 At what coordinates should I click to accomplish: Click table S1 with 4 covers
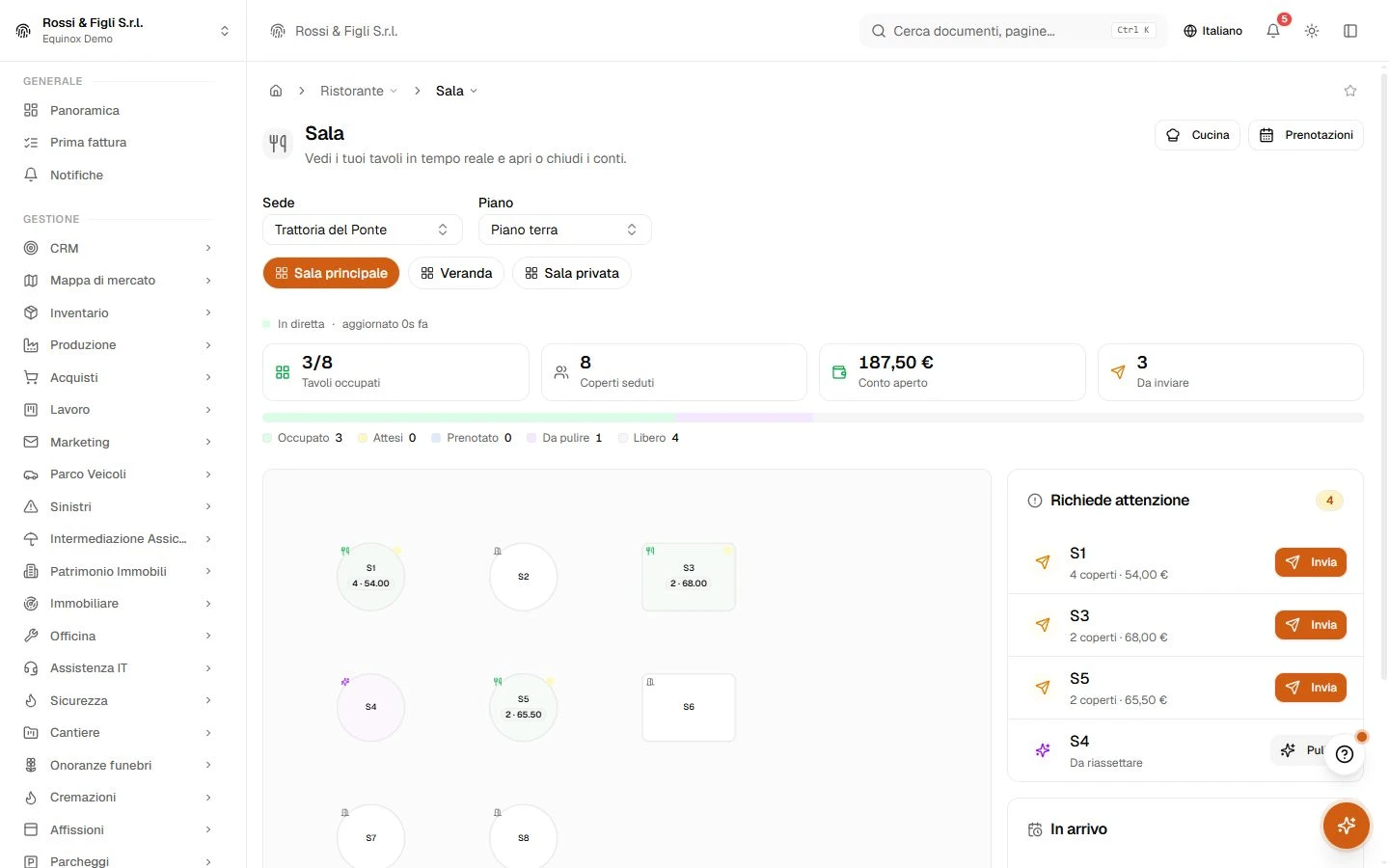click(x=370, y=576)
